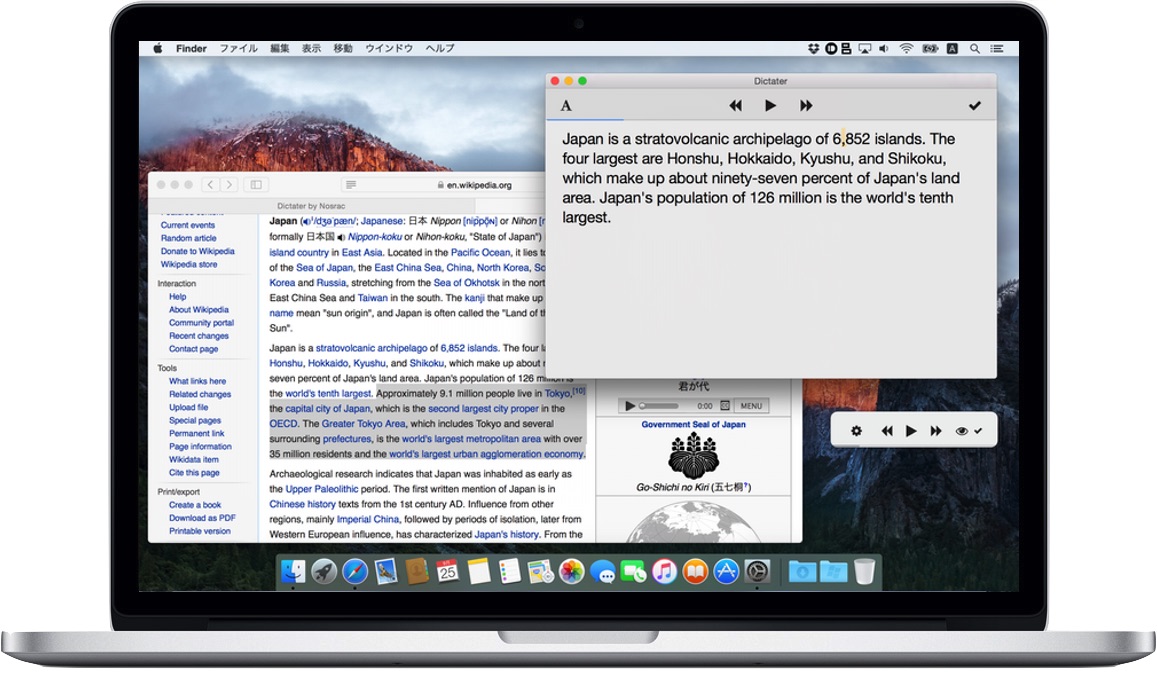Open Photos from the Dock
This screenshot has height=677, width=1157.
571,571
